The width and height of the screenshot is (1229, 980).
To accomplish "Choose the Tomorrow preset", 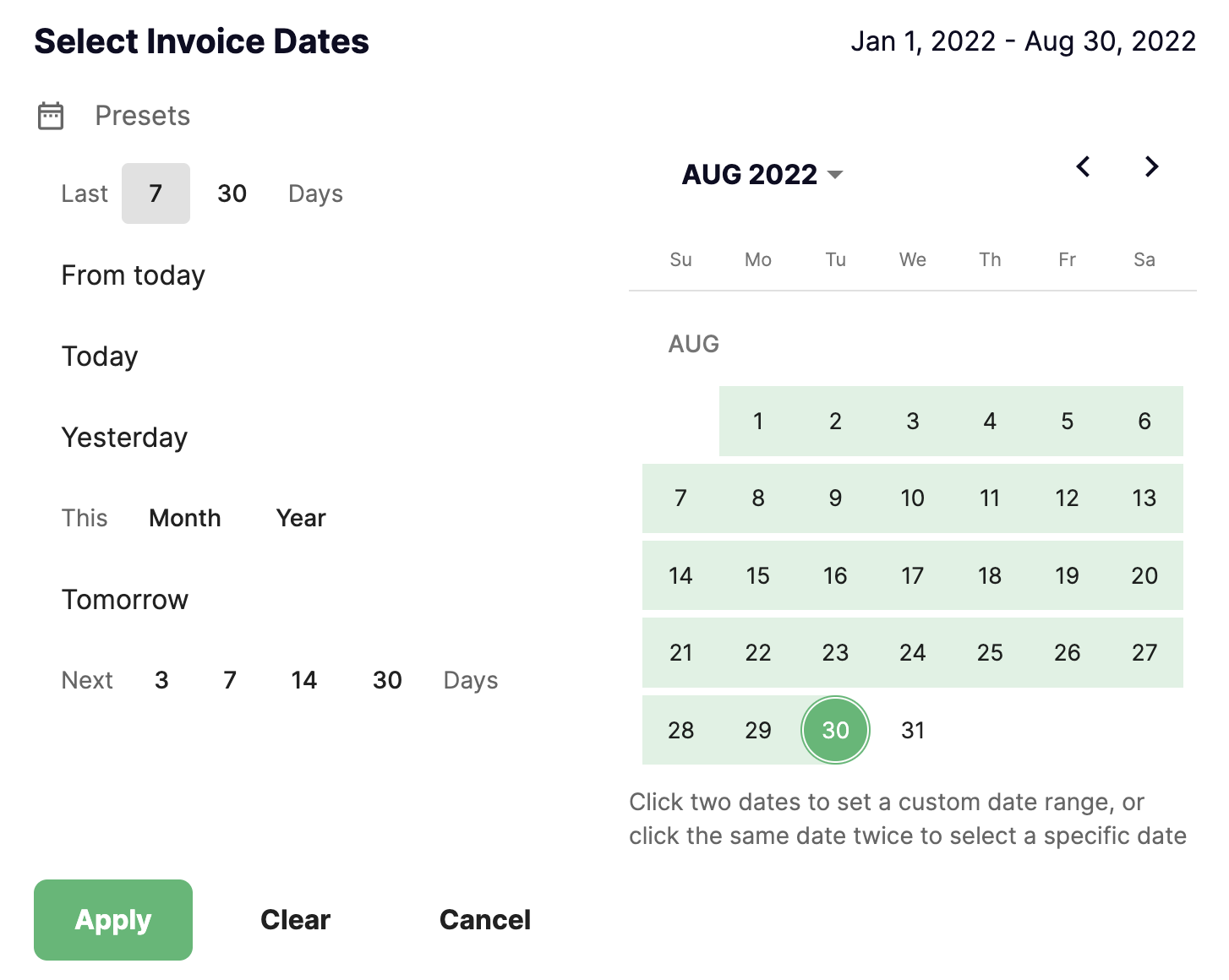I will tap(125, 600).
